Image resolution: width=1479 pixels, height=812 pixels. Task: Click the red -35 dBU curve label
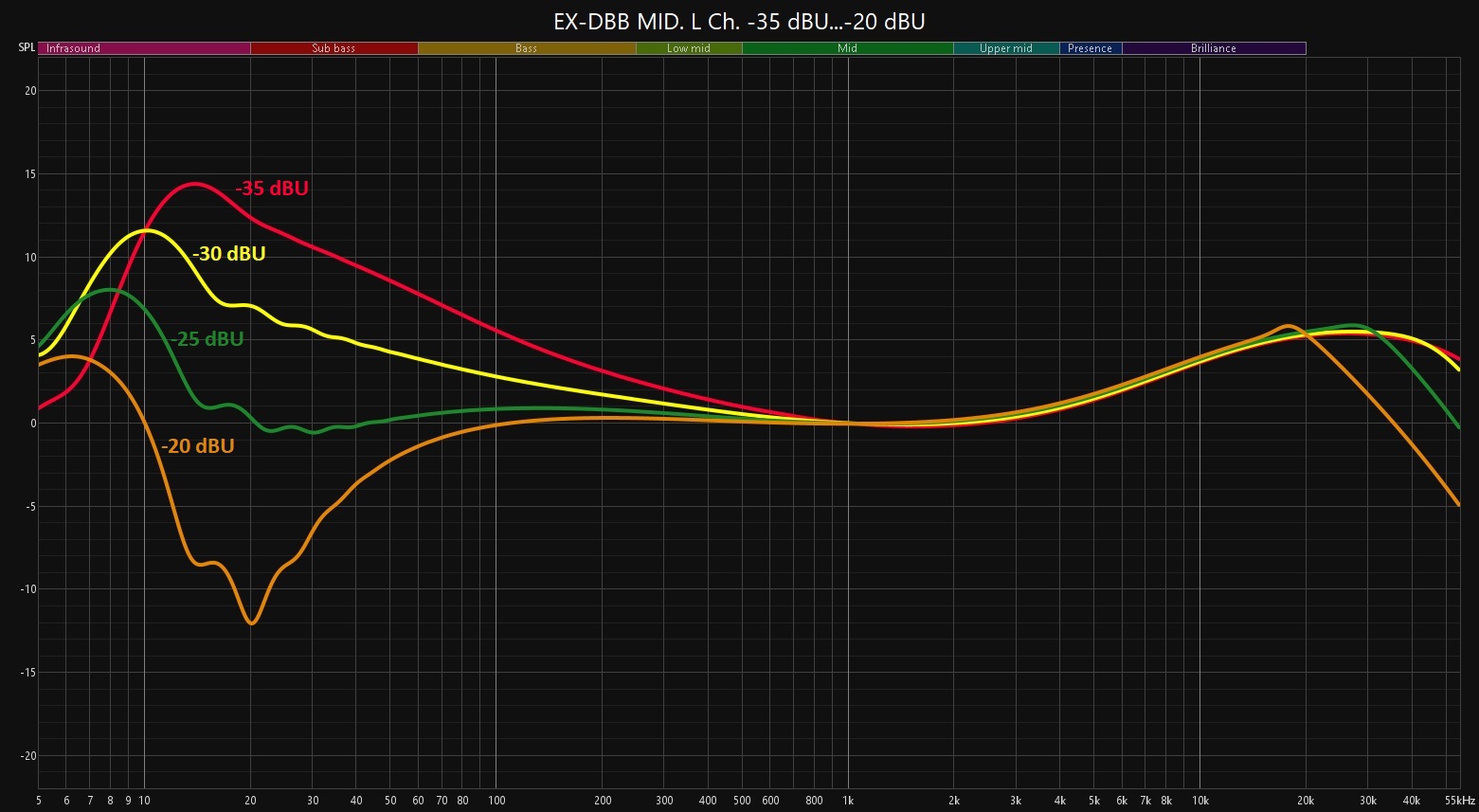(x=272, y=189)
